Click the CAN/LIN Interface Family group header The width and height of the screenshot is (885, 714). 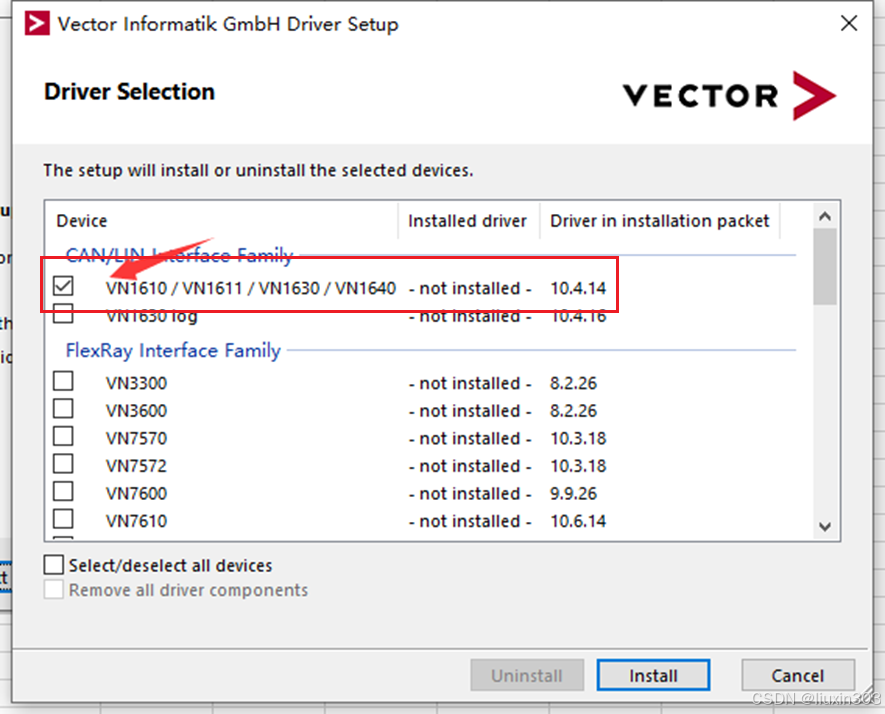click(179, 256)
